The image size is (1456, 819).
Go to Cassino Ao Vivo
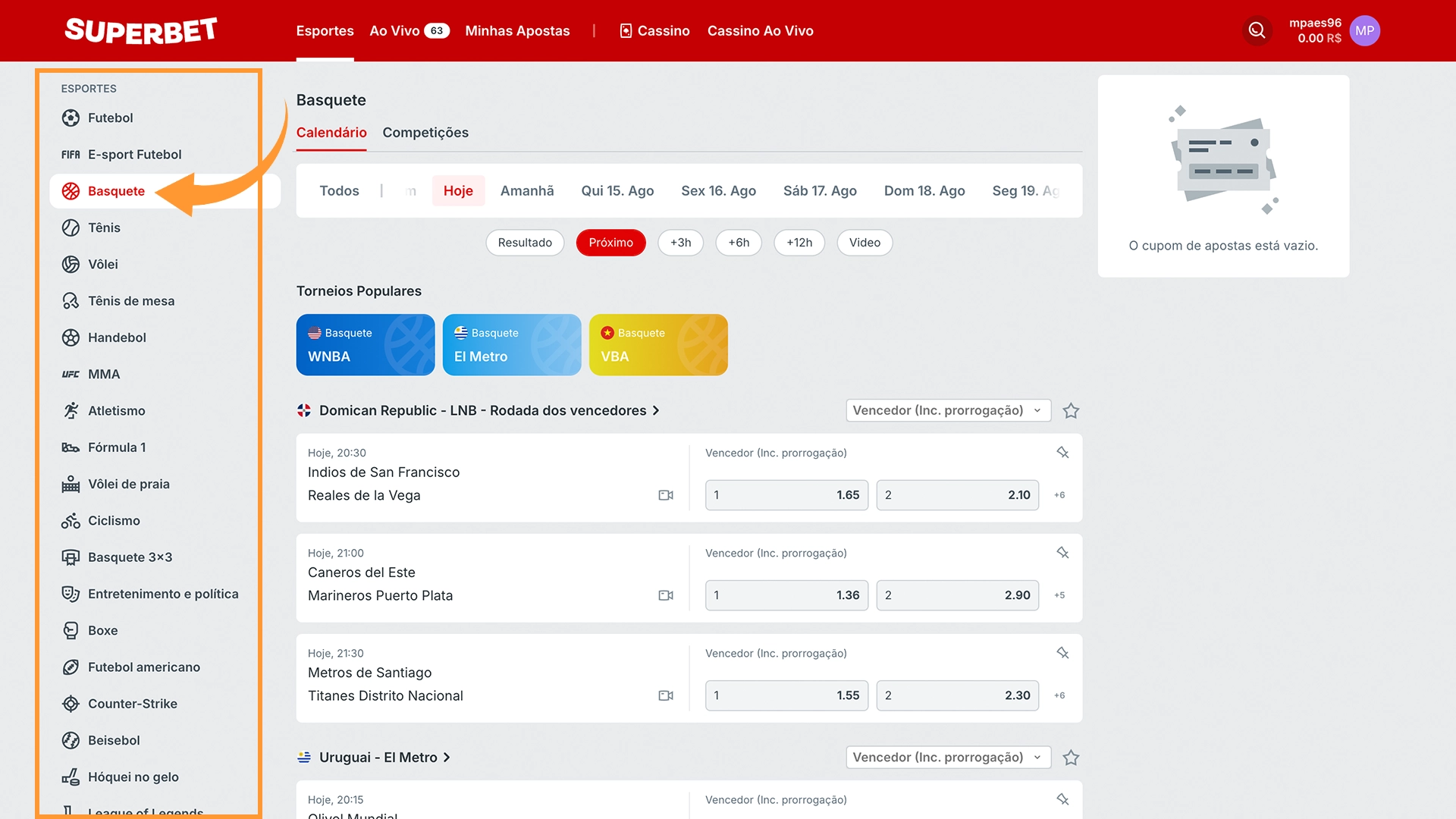tap(760, 30)
